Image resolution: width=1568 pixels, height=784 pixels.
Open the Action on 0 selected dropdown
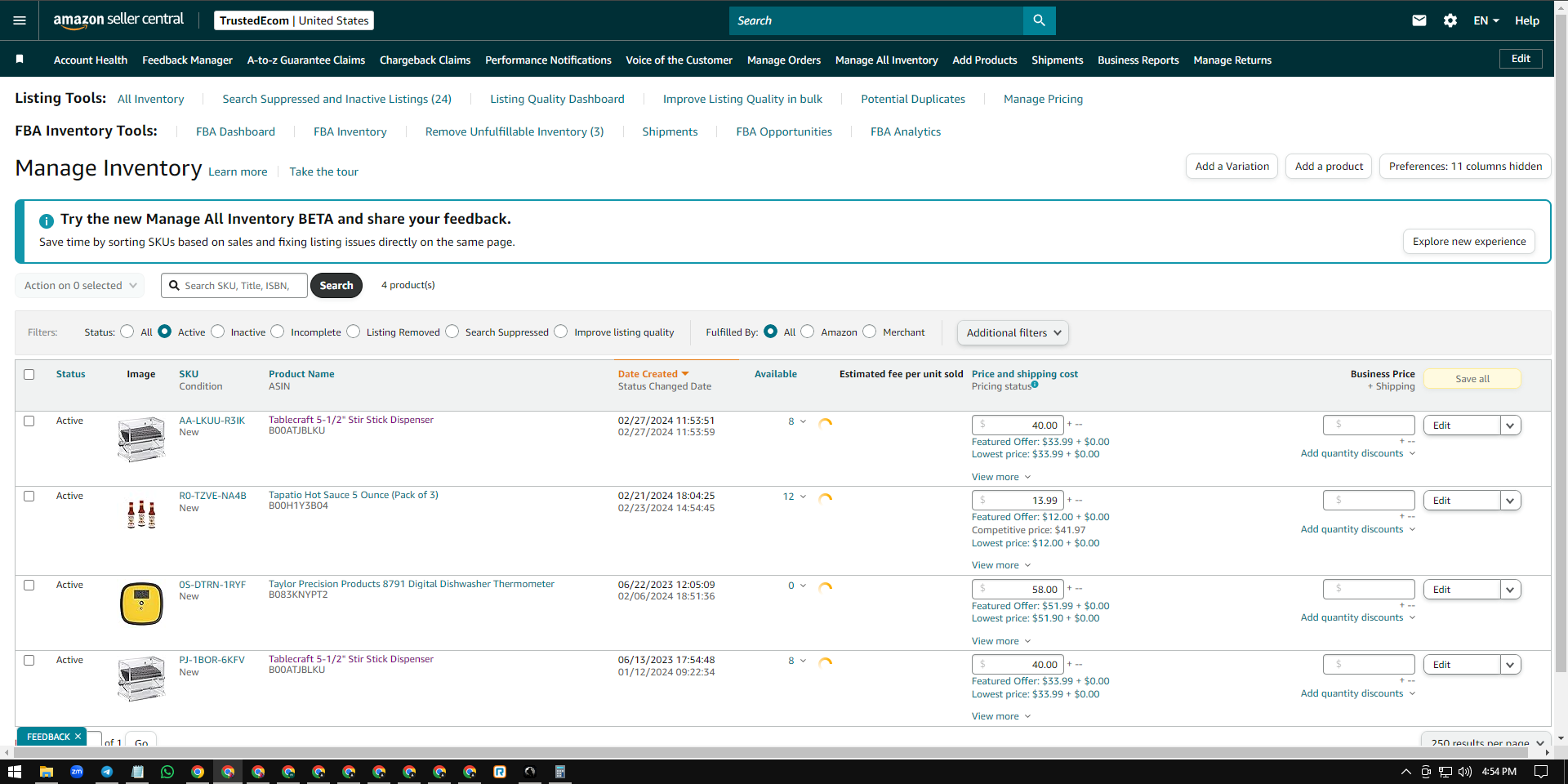80,286
